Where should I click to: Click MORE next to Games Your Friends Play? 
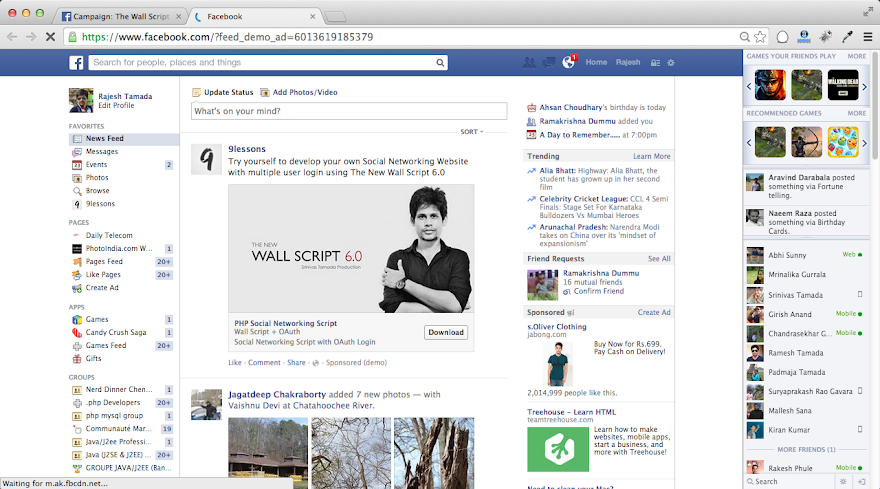(856, 56)
